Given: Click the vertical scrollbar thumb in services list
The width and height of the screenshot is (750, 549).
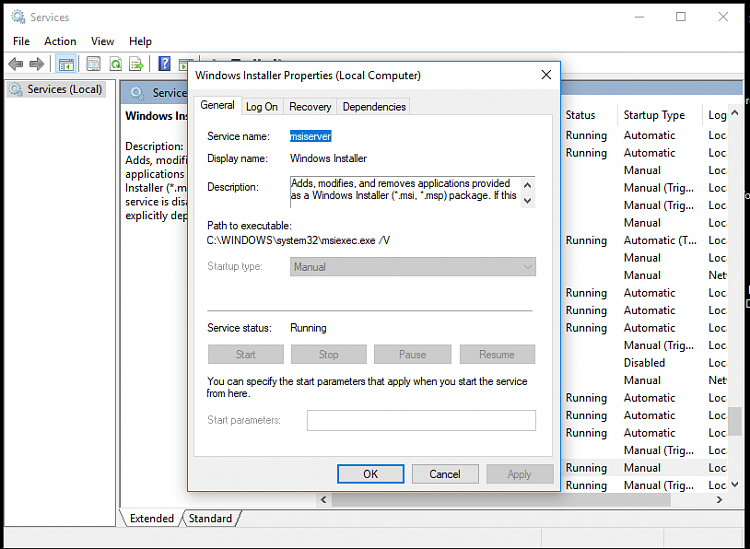Looking at the screenshot, I should click(x=735, y=422).
